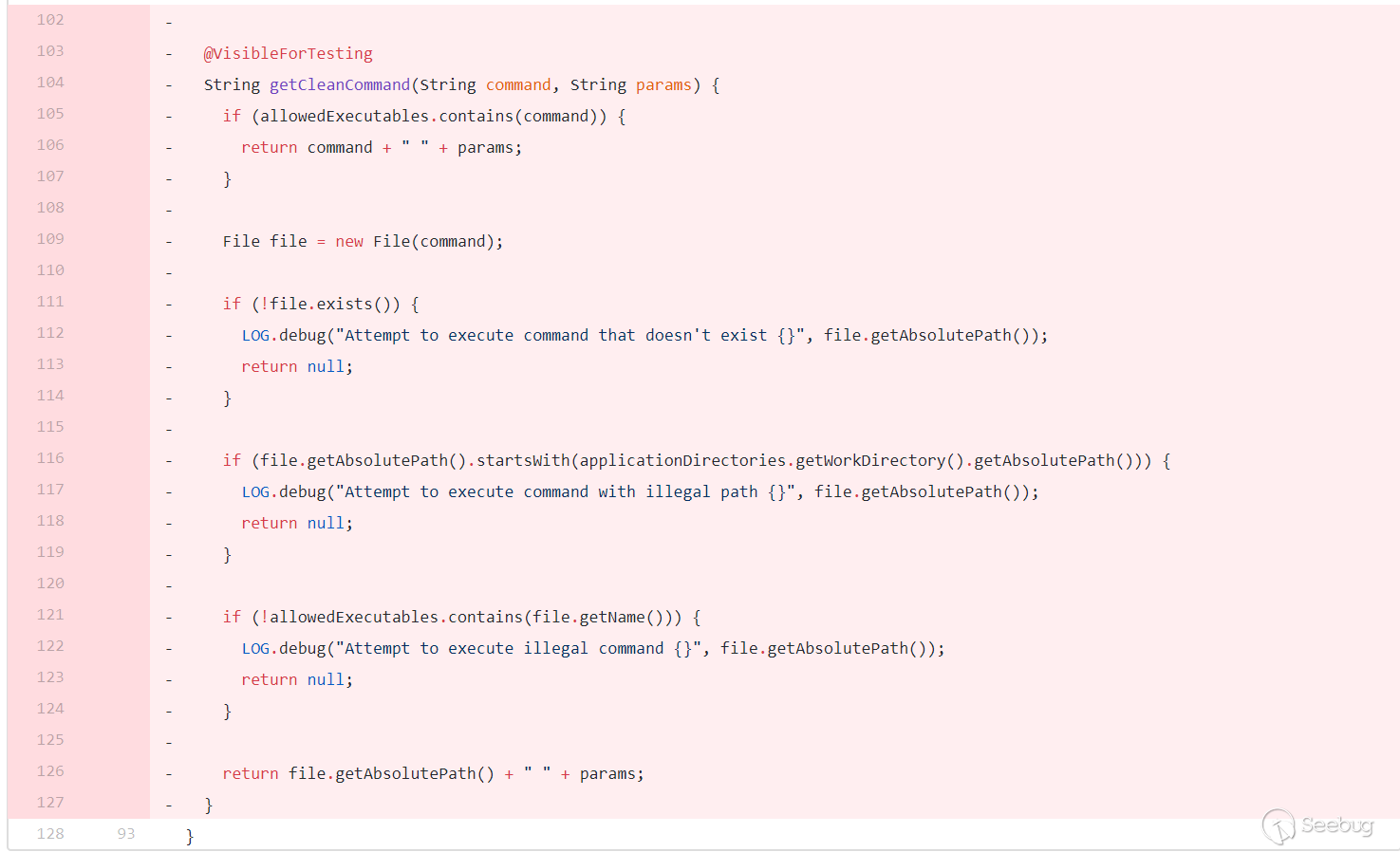This screenshot has height=852, width=1400.
Task: Click line number 109 in the gutter
Action: (x=50, y=239)
